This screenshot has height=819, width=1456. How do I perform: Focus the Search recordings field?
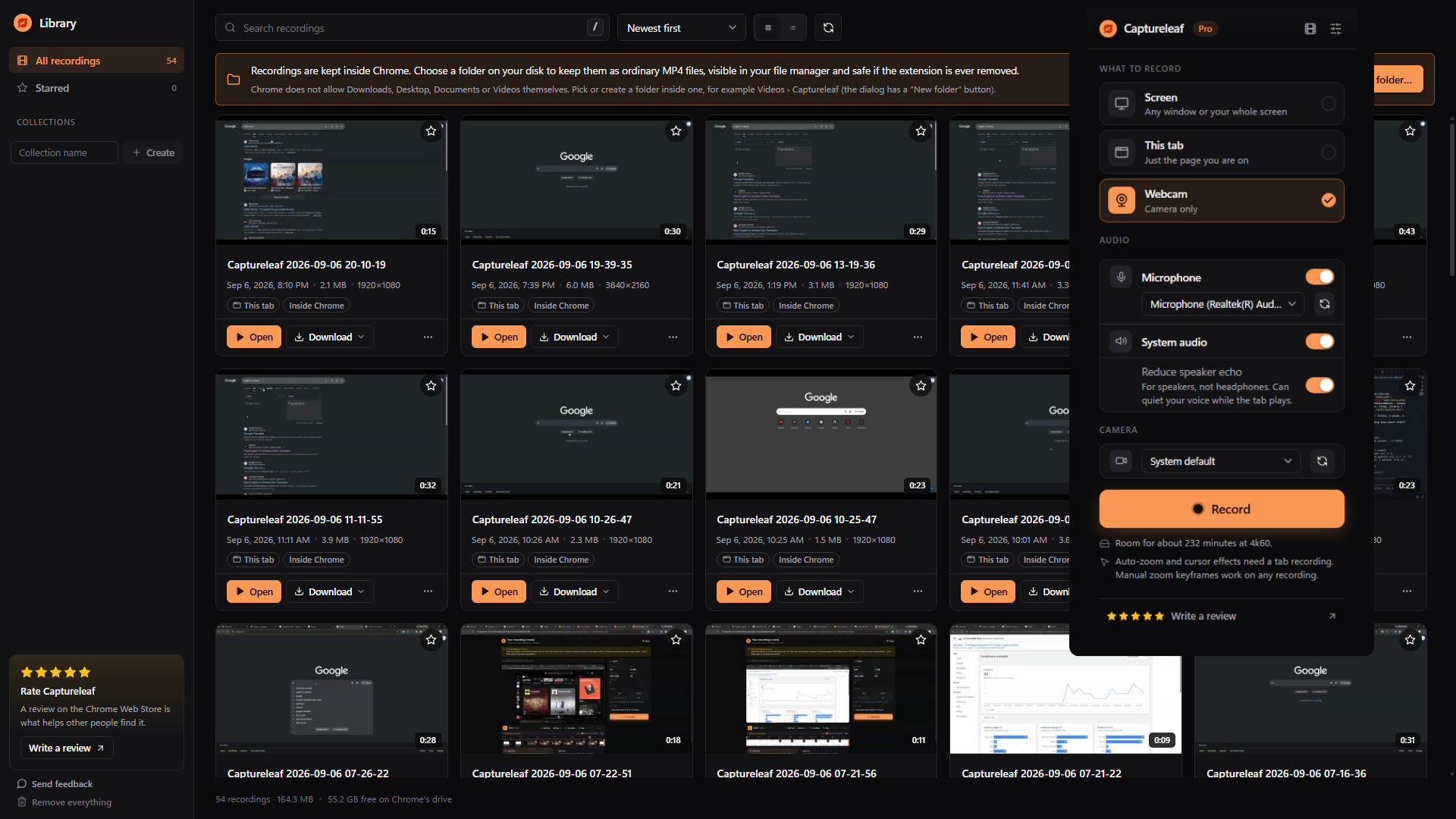412,28
